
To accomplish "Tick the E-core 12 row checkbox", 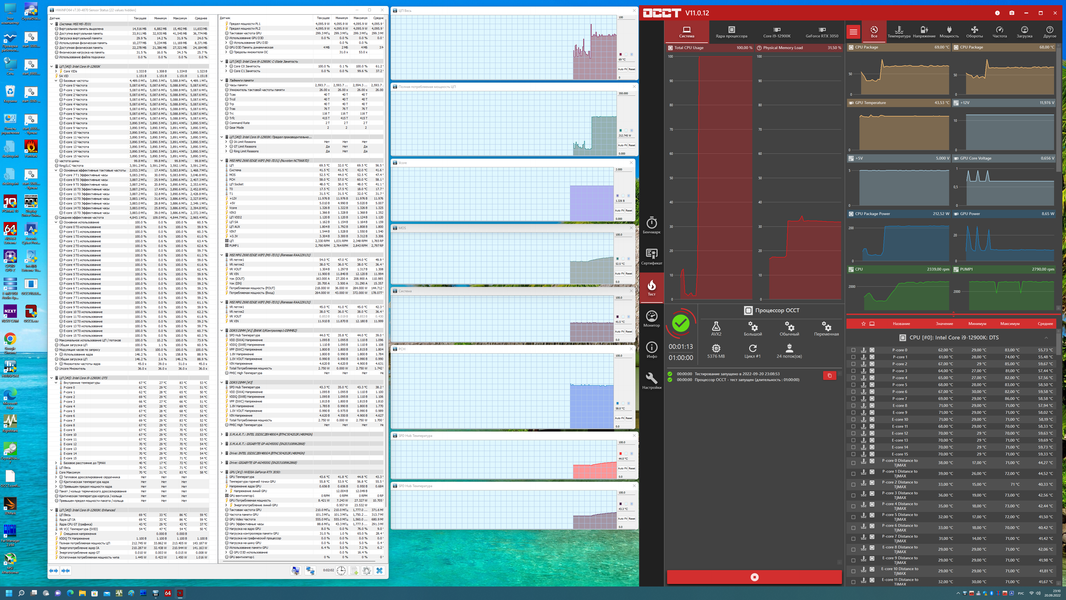I will (x=853, y=433).
